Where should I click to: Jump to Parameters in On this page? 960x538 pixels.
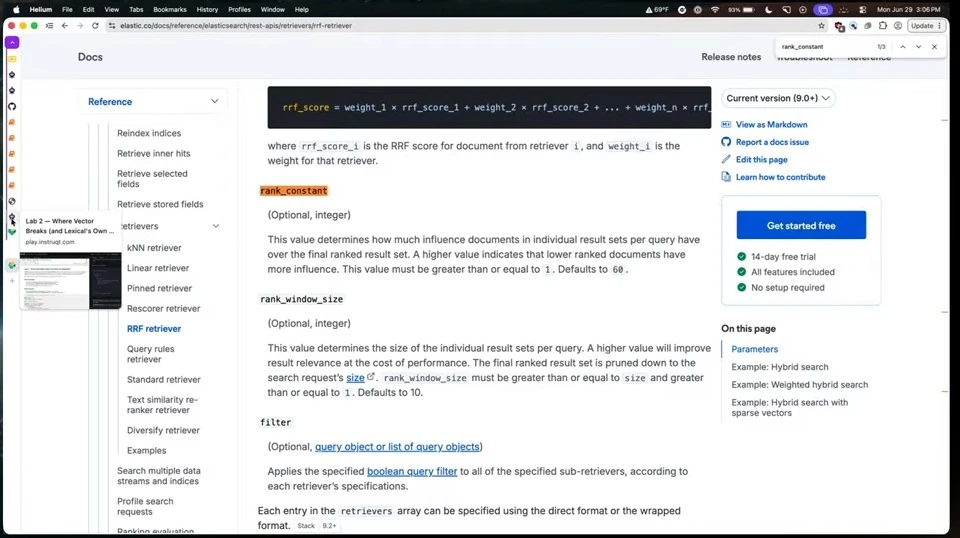pos(754,349)
